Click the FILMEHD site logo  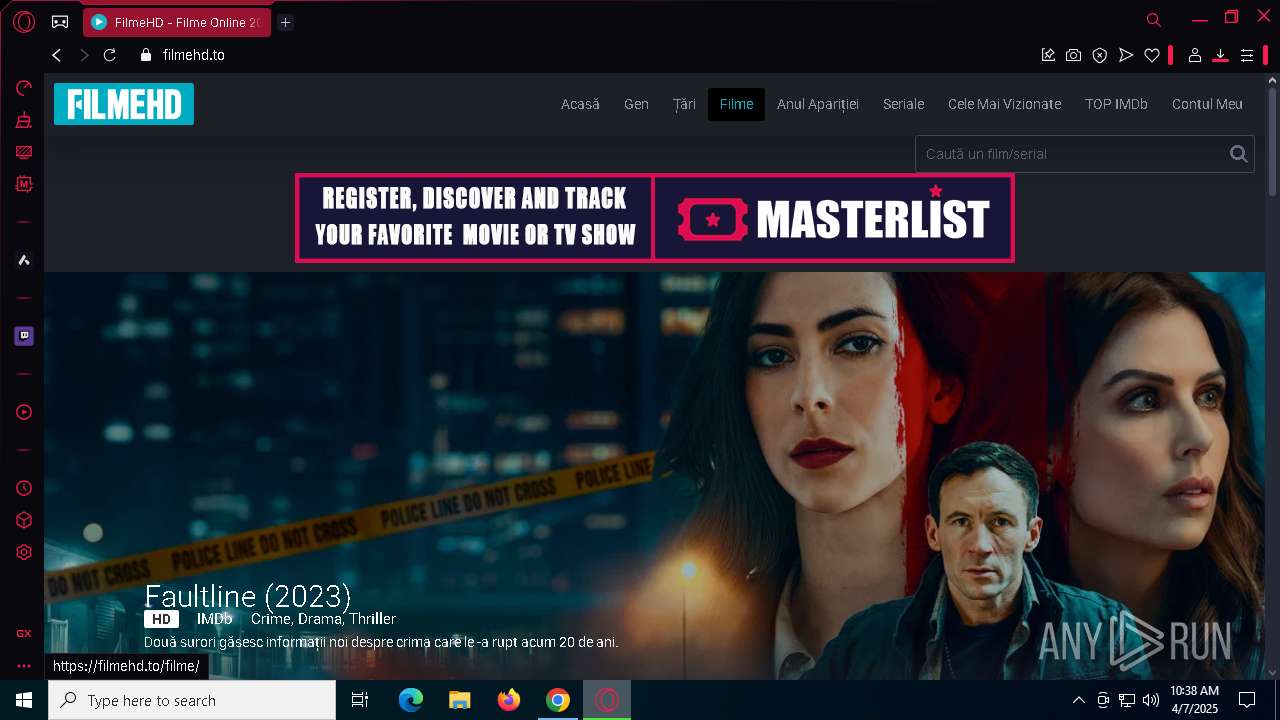coord(124,104)
